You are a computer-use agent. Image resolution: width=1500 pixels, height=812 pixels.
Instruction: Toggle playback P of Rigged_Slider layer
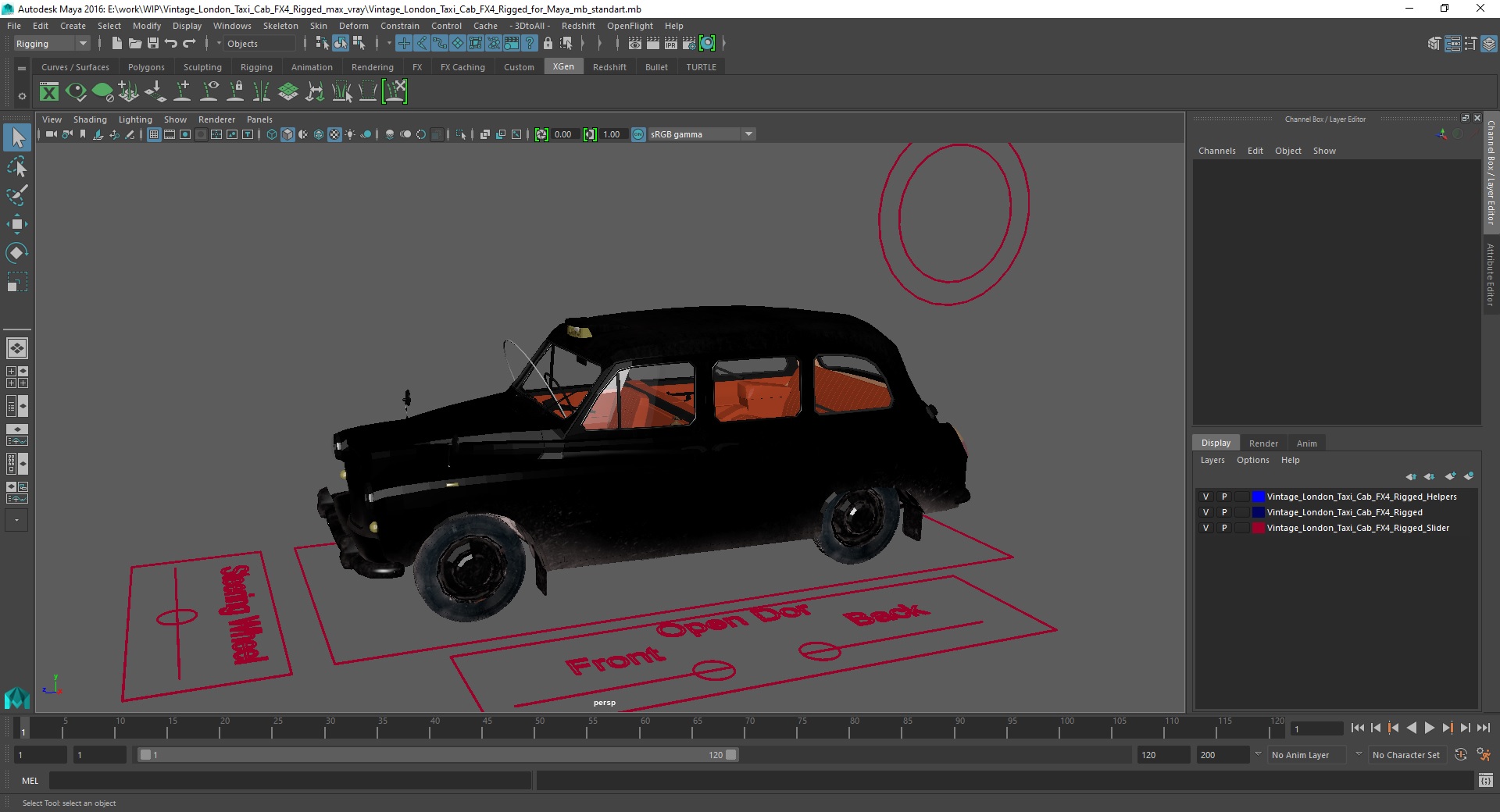point(1224,528)
